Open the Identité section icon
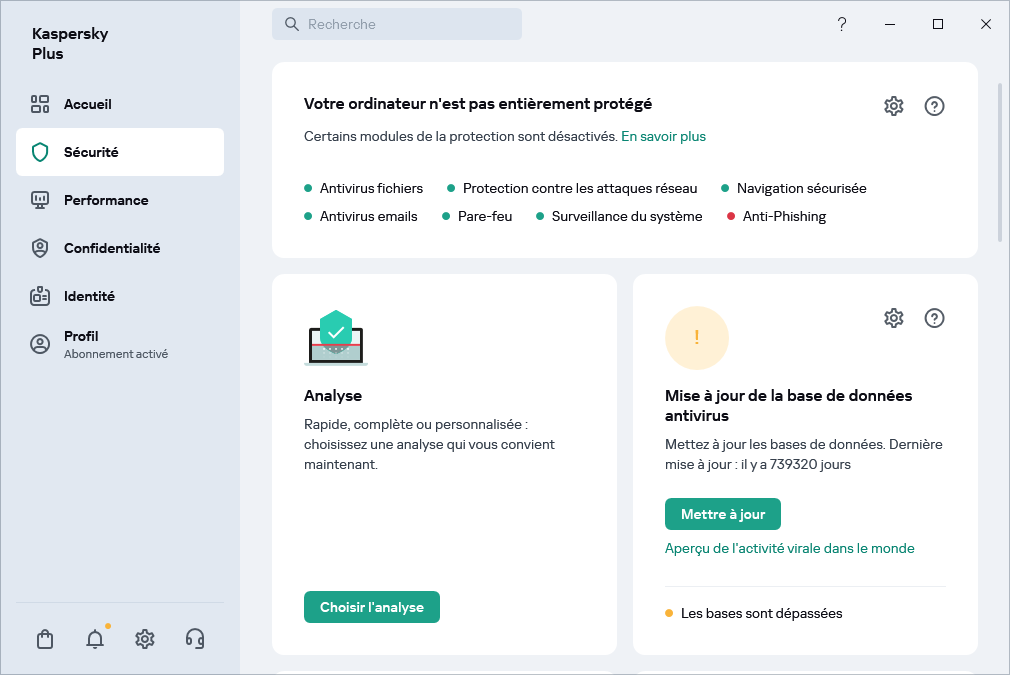The width and height of the screenshot is (1010, 675). [40, 296]
